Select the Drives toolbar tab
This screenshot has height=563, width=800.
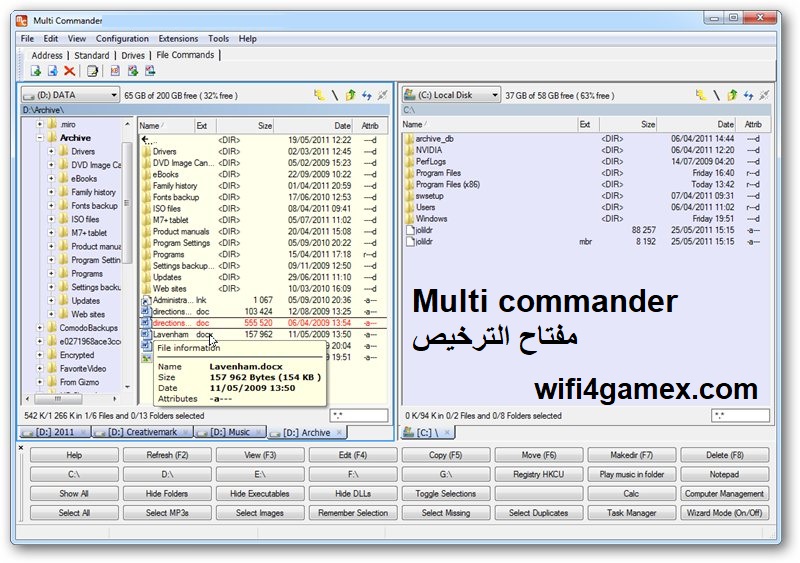coord(133,55)
